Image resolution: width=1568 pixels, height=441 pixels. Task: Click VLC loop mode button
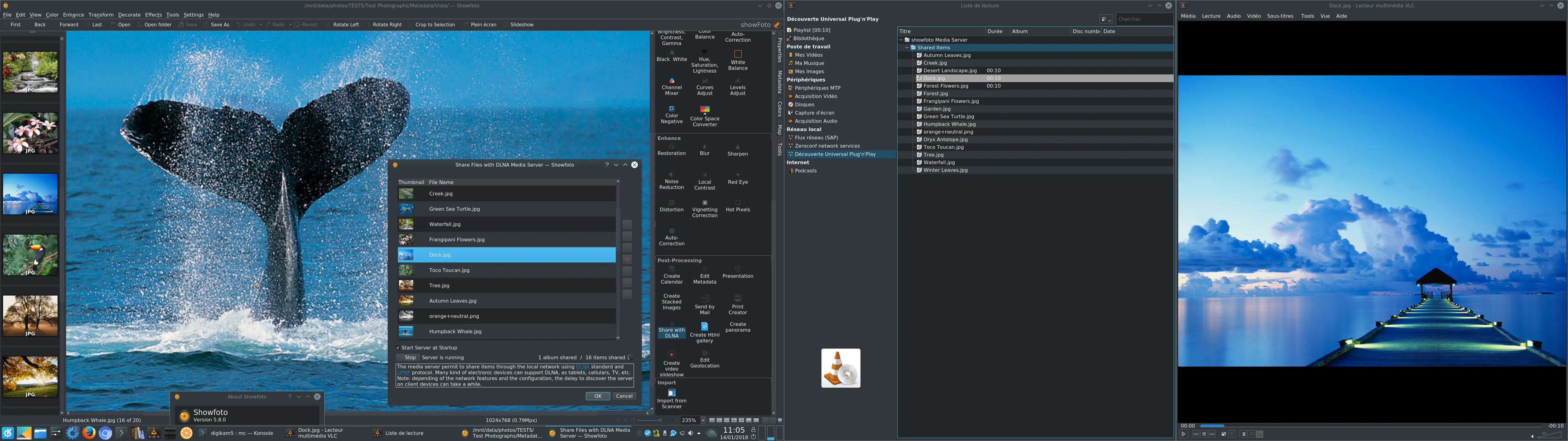point(1251,434)
